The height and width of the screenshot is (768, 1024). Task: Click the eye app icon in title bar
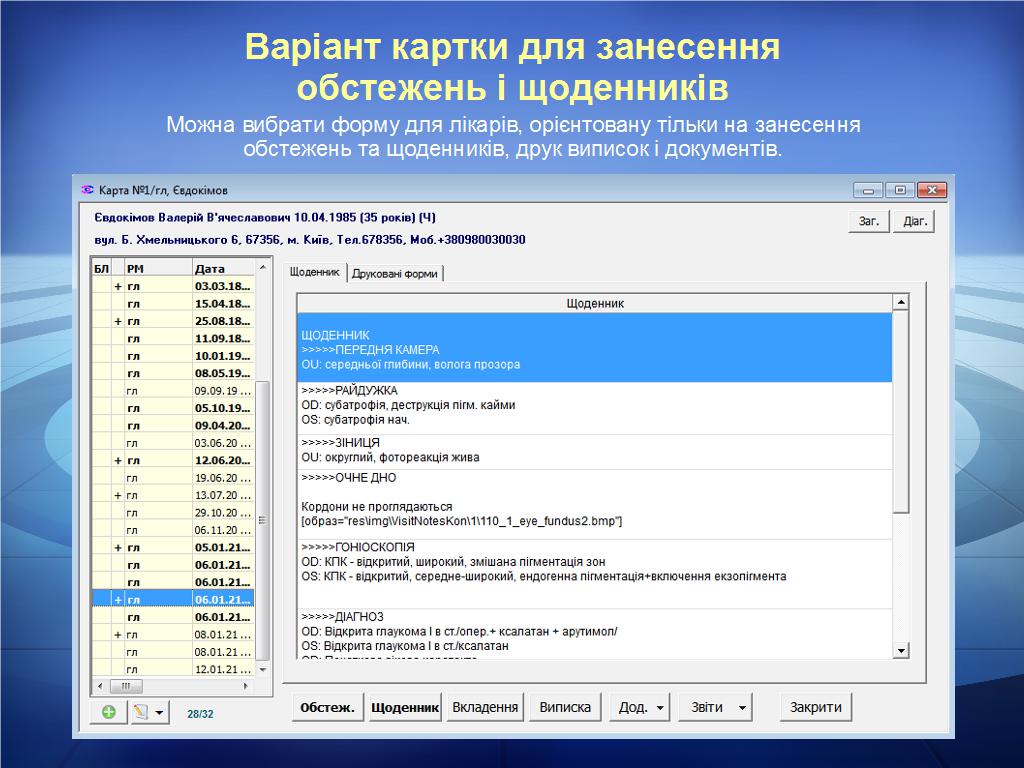coord(87,190)
